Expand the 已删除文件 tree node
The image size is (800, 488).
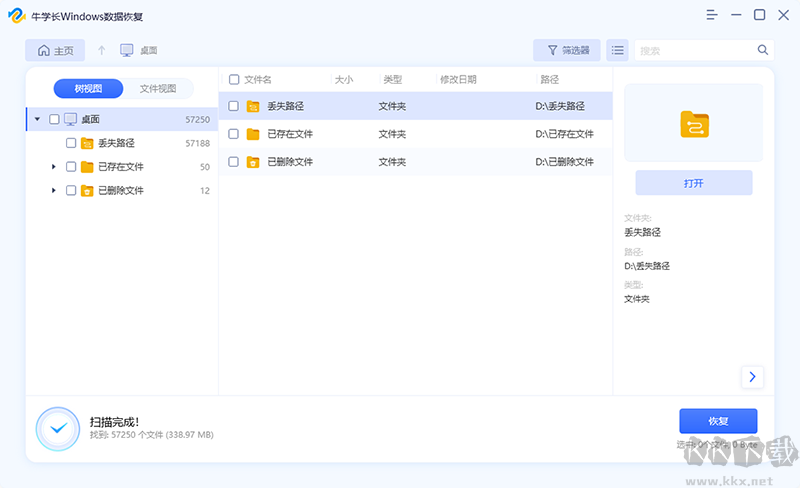[54, 190]
